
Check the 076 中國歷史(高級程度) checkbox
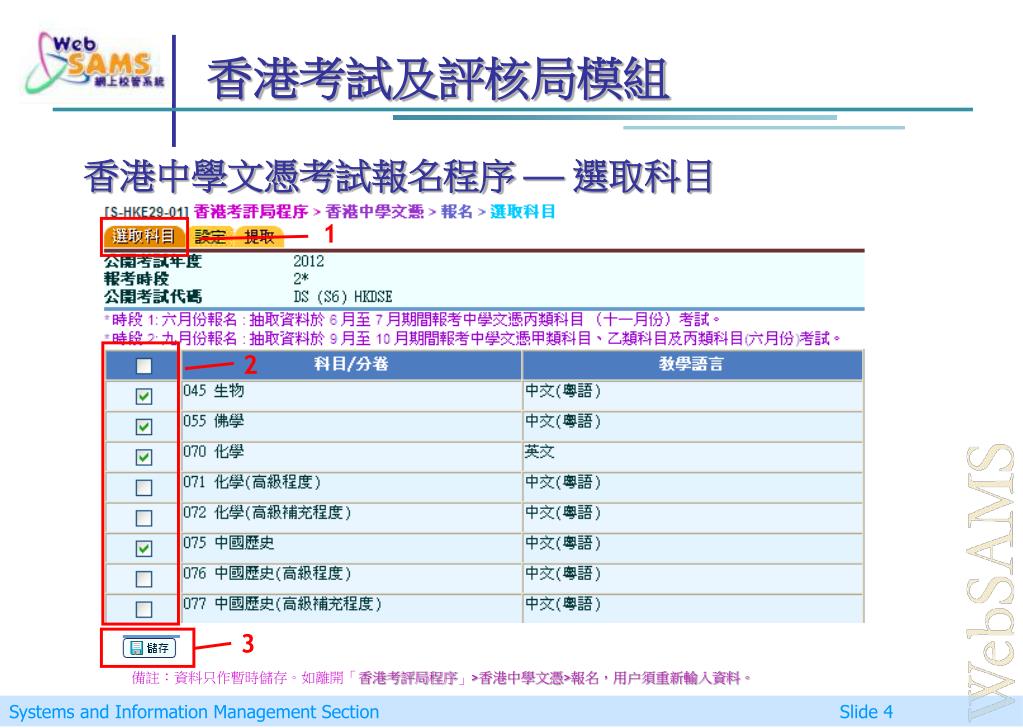point(144,579)
